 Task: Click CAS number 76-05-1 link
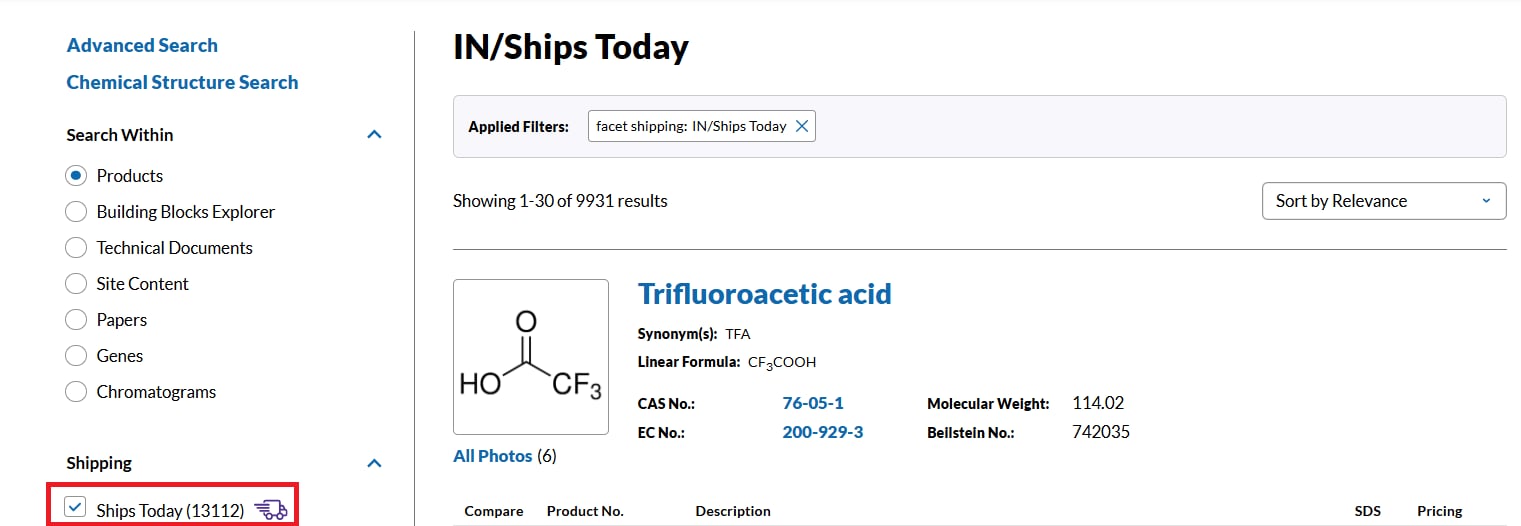[813, 403]
